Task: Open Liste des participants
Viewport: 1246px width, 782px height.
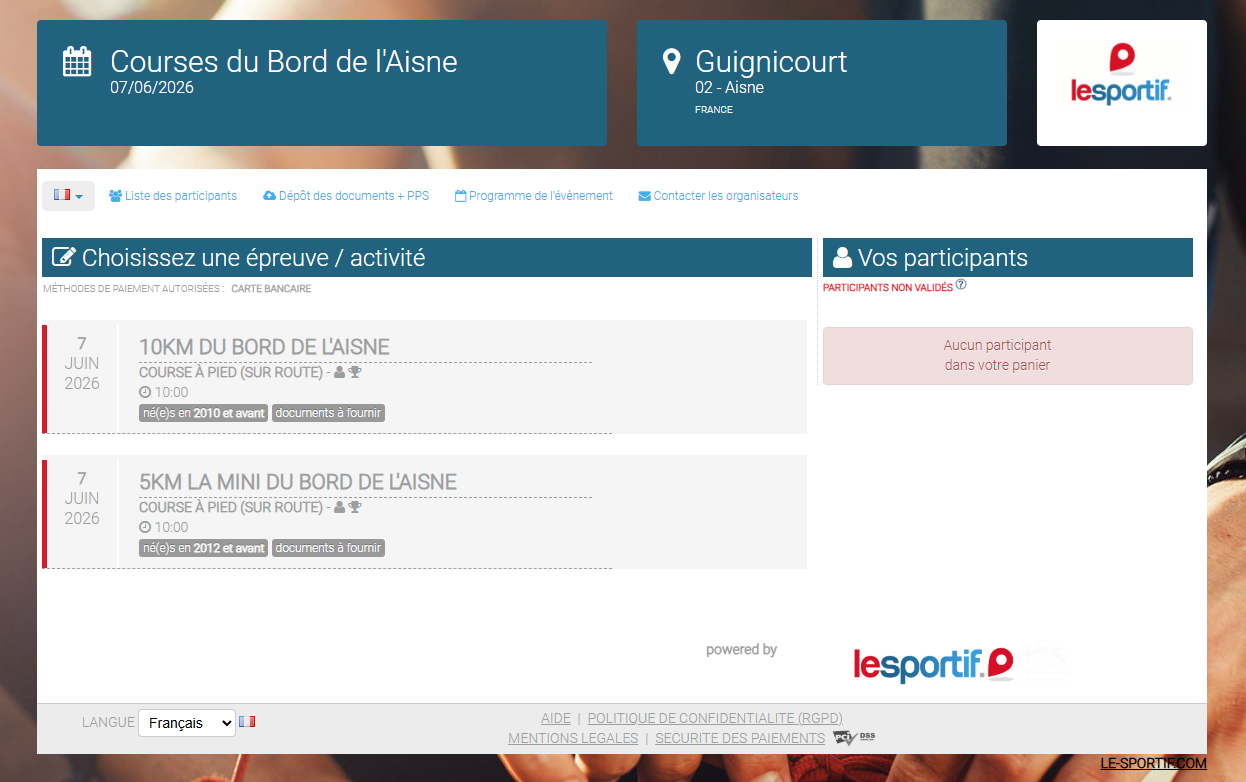Action: point(173,196)
